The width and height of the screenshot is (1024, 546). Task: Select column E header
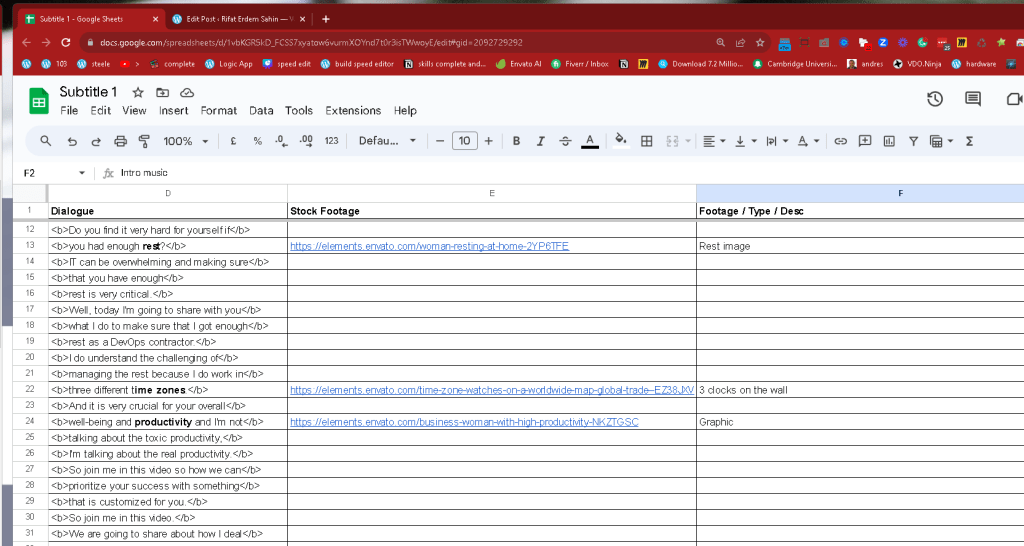492,193
